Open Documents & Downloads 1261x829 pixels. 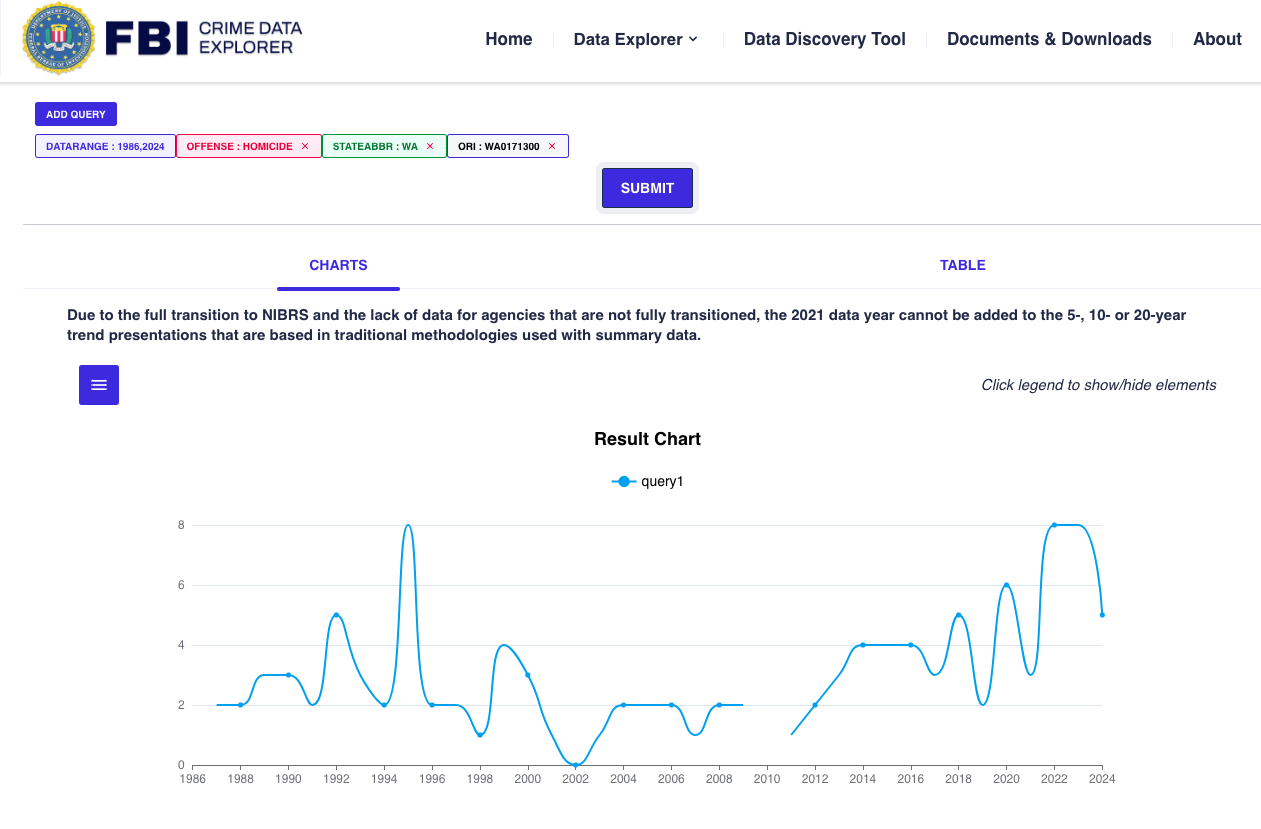[1049, 39]
